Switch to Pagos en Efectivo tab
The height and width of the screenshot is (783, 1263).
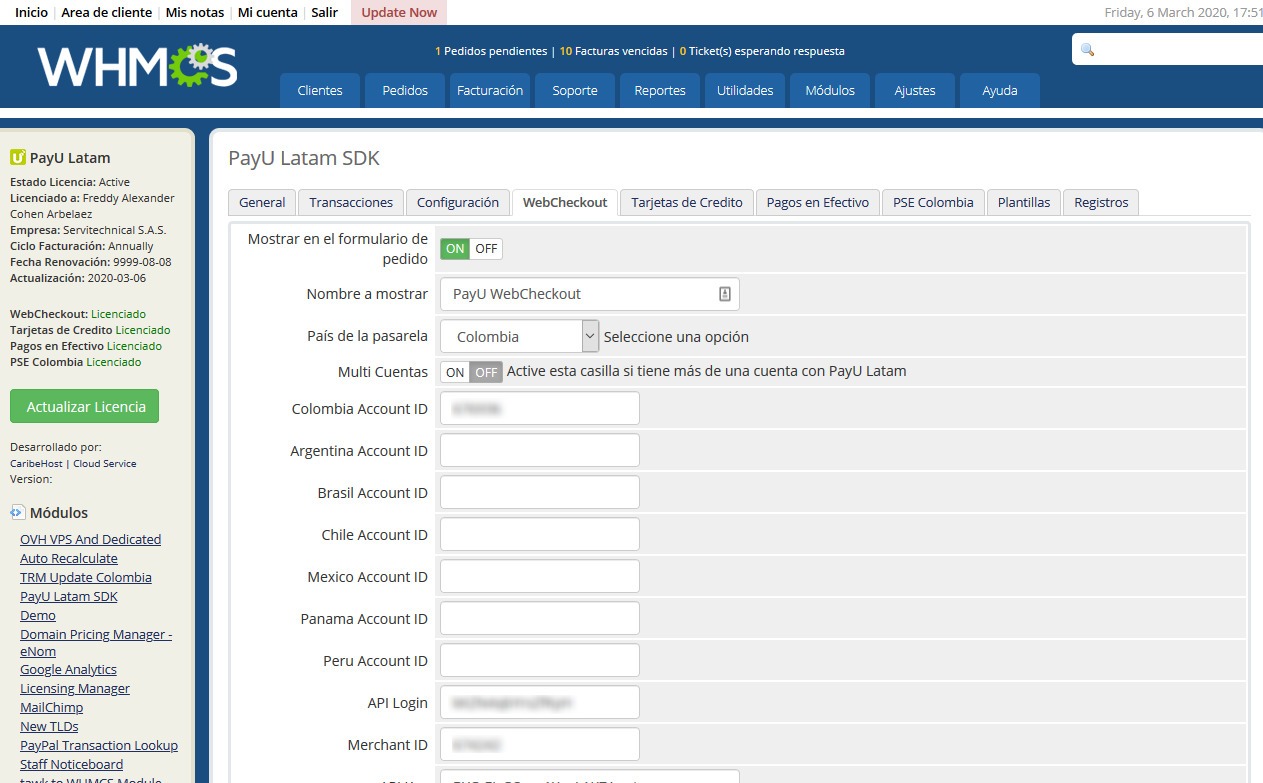coord(818,202)
